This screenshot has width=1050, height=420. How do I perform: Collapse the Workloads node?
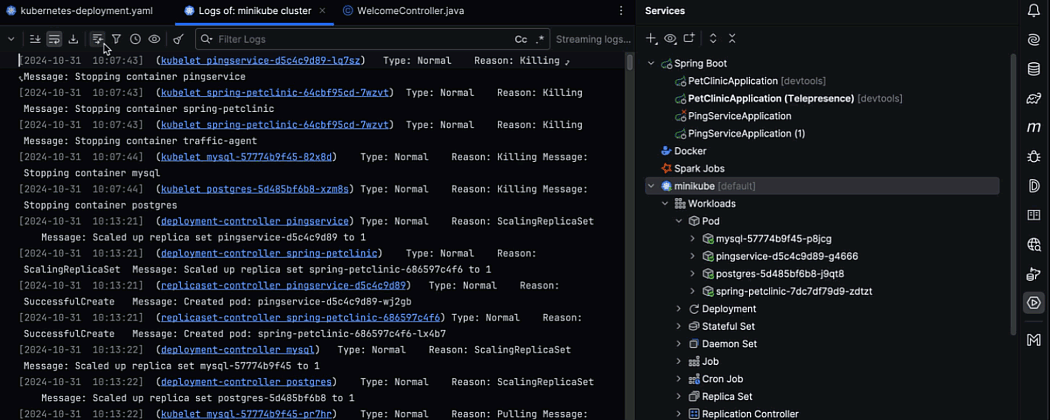tap(665, 203)
